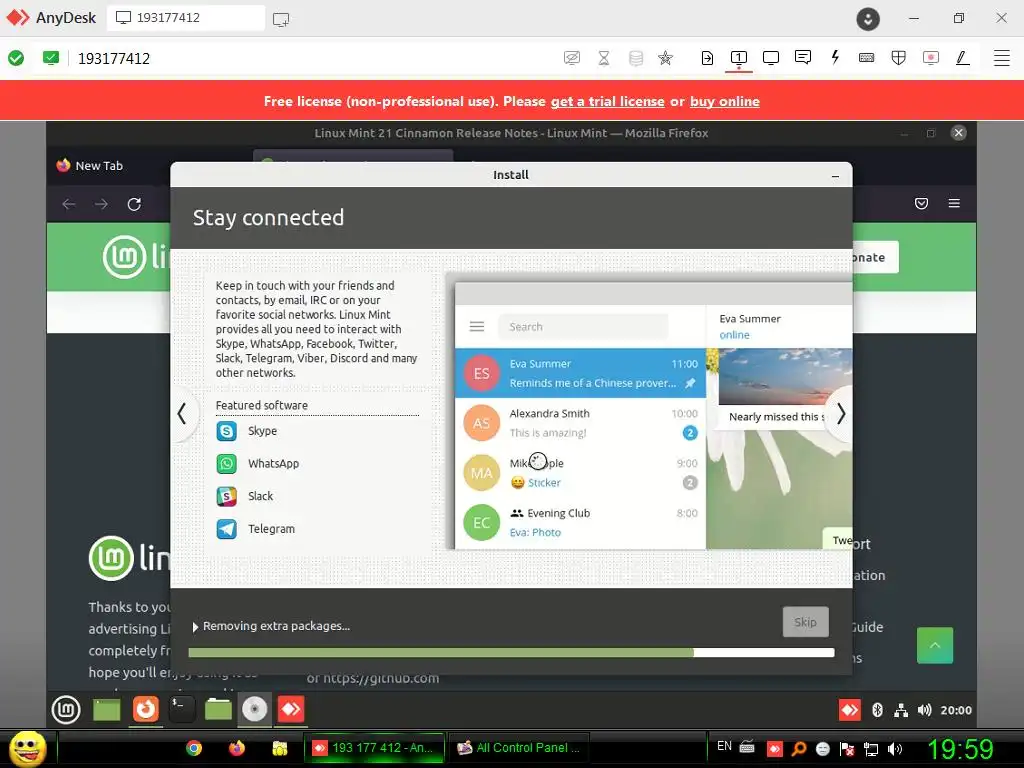Screen dimensions: 1024x768
Task: Click the hamburger menu in chat preview
Action: coord(477,327)
